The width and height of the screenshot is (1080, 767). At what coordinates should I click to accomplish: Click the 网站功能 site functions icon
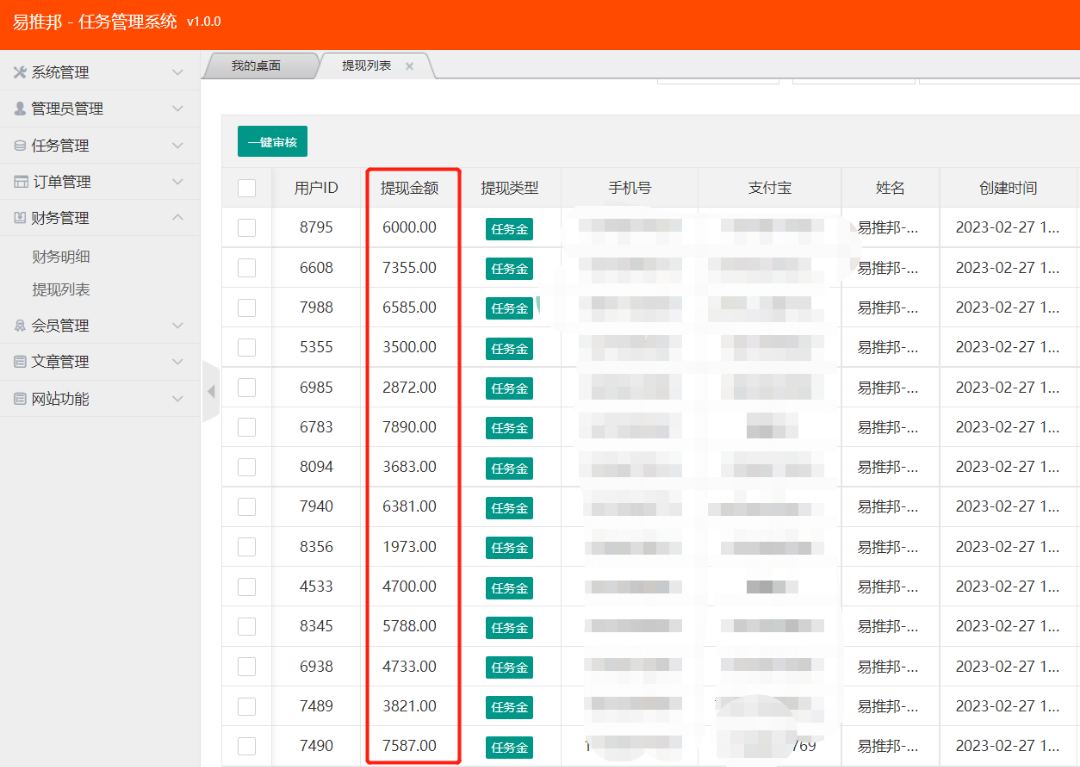(x=22, y=398)
